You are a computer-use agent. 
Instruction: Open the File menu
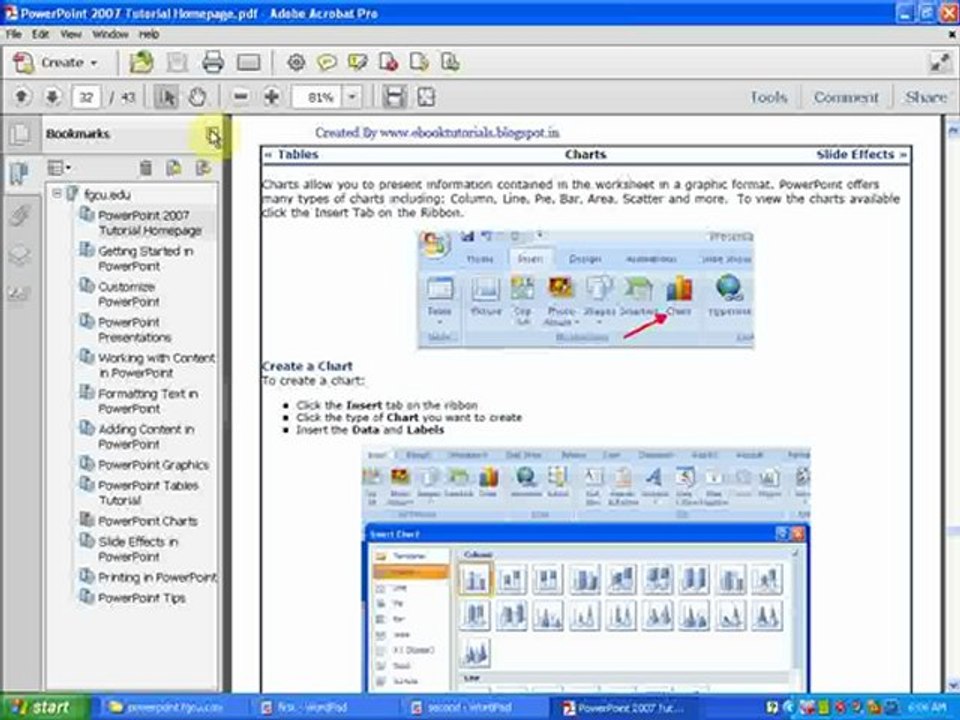13,34
